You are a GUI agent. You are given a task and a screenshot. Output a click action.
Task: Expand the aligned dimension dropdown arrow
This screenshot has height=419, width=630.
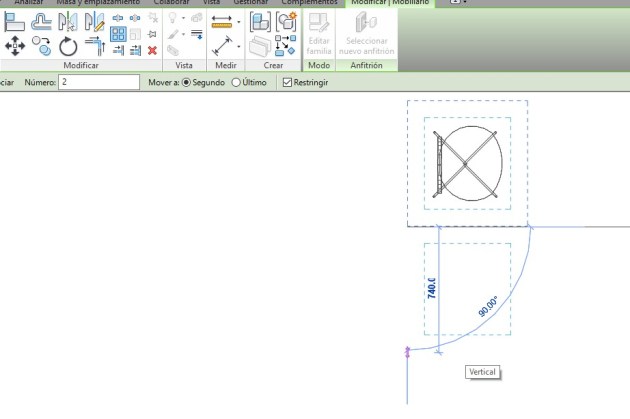tap(238, 20)
